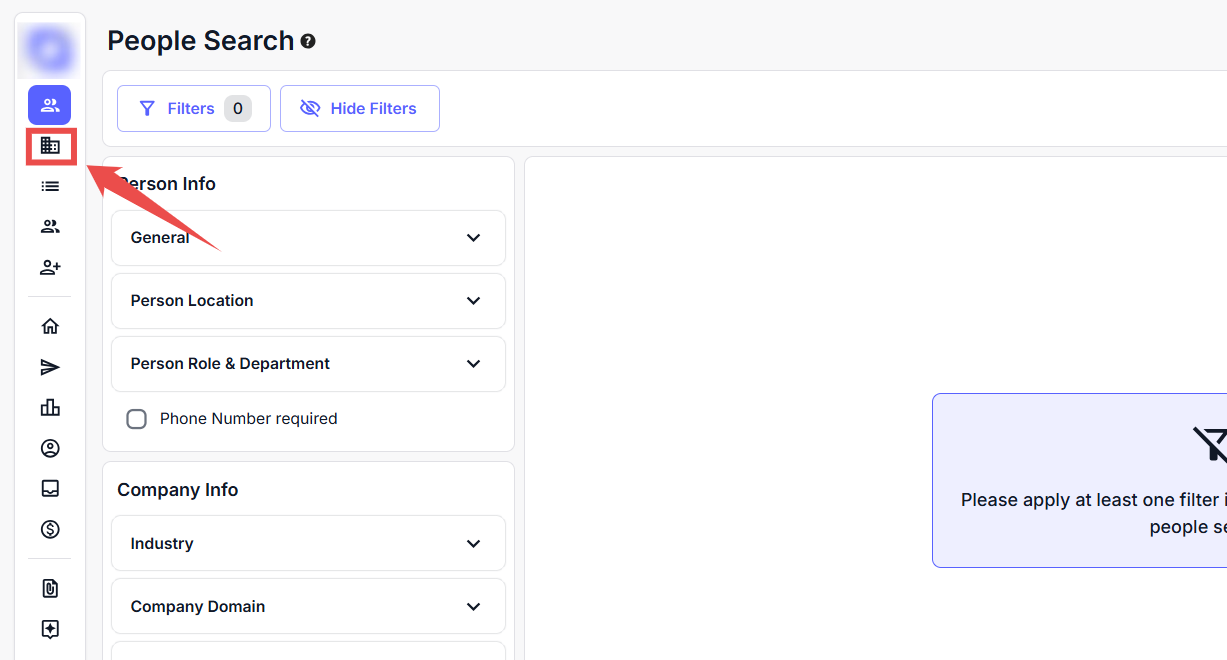Image resolution: width=1227 pixels, height=660 pixels.
Task: Click the dollar sign billing icon
Action: click(x=50, y=529)
